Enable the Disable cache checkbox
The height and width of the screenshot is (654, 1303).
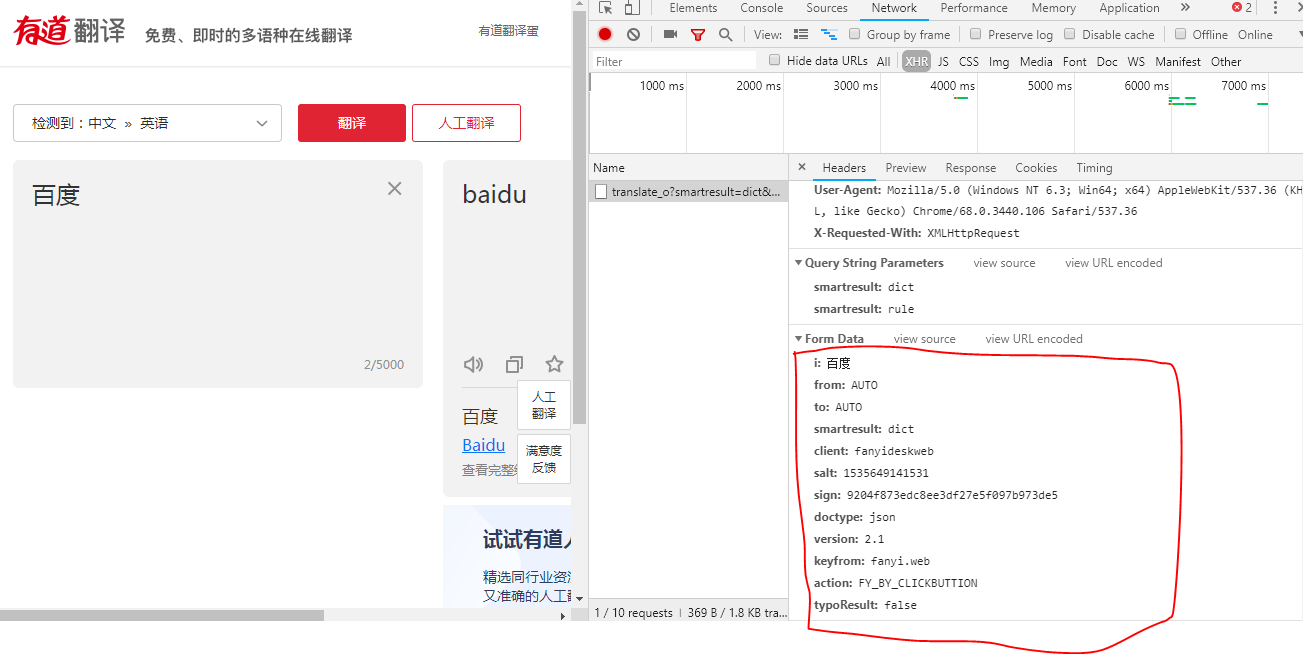pyautogui.click(x=1070, y=34)
